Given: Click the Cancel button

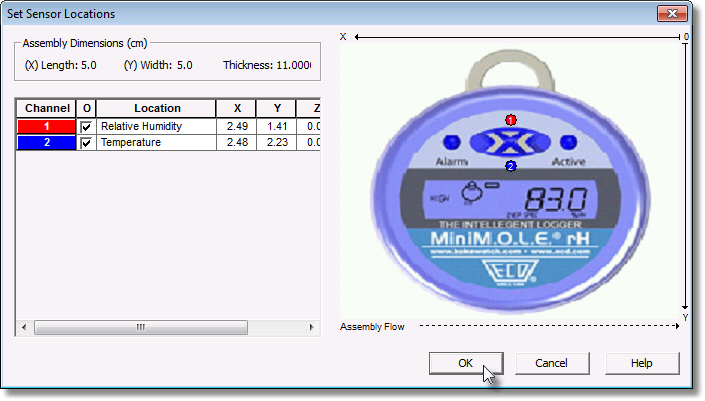Looking at the screenshot, I should [x=552, y=363].
